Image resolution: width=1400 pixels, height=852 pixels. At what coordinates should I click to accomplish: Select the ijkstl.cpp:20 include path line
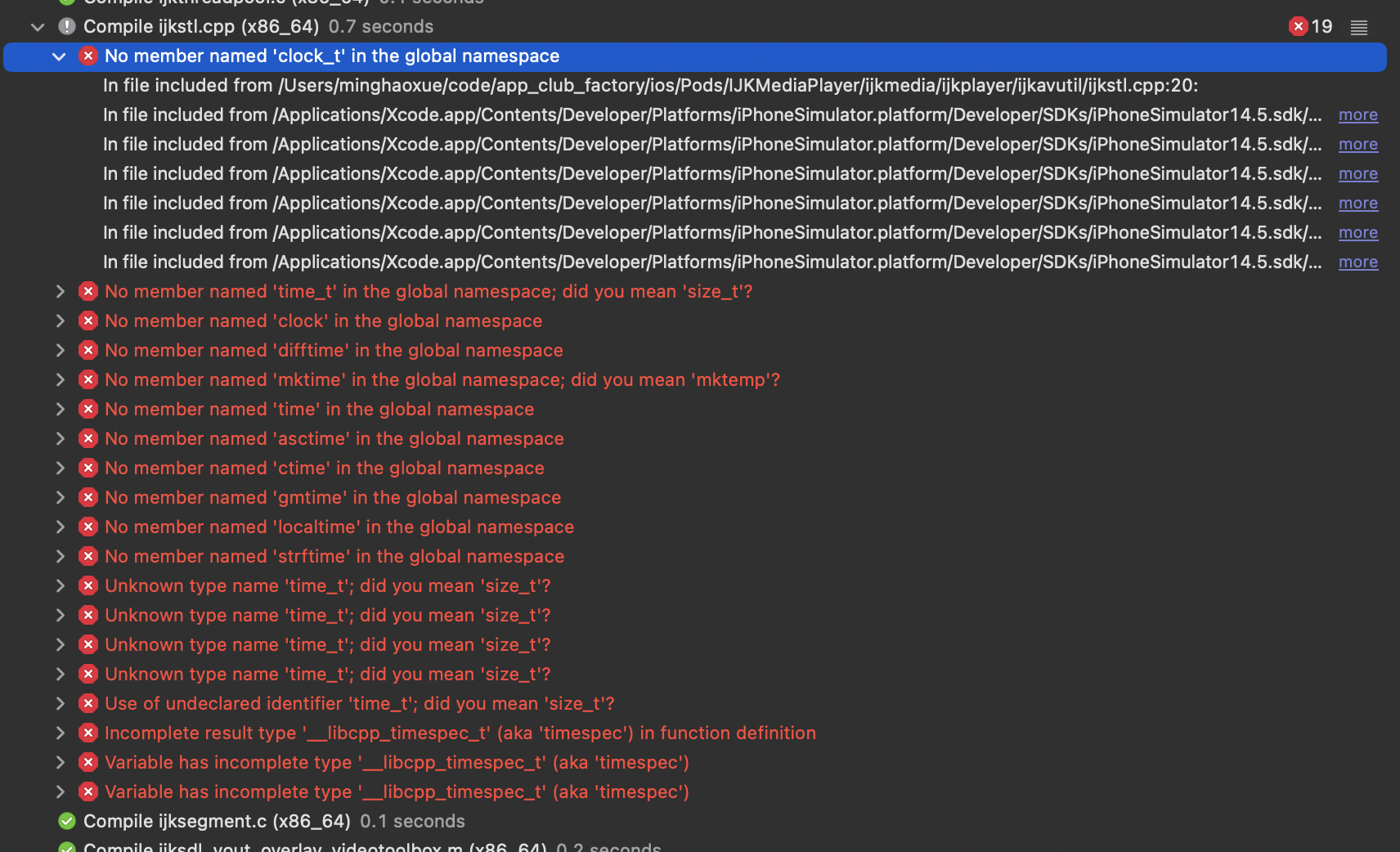650,86
